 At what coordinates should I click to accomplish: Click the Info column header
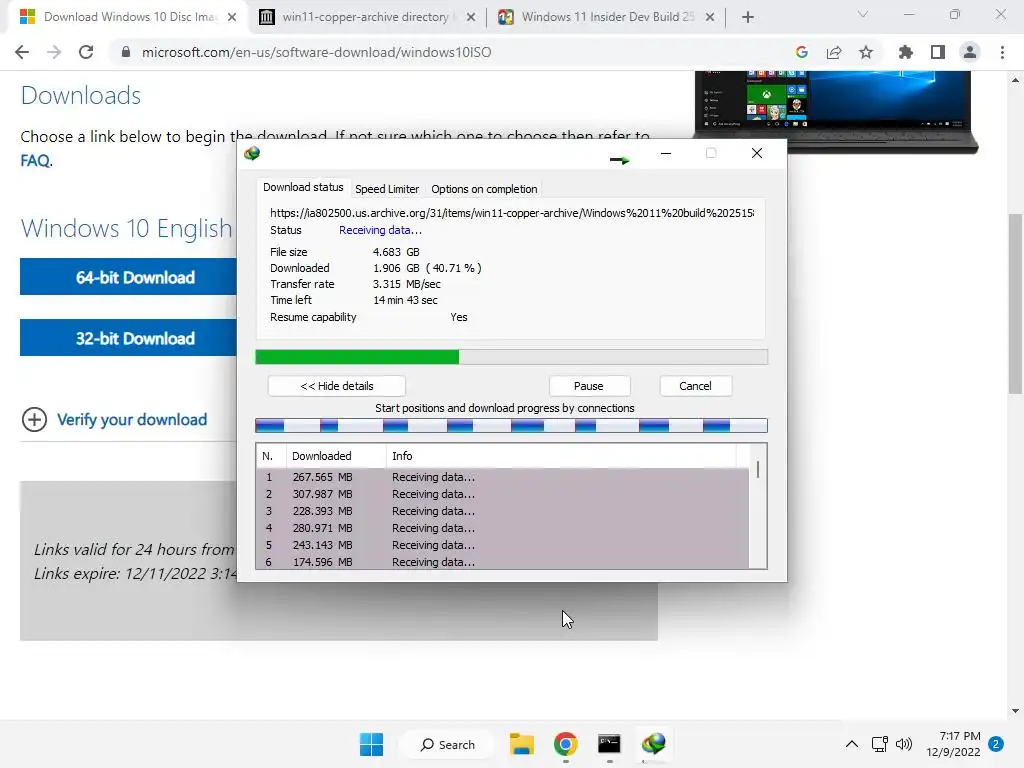[x=561, y=456]
